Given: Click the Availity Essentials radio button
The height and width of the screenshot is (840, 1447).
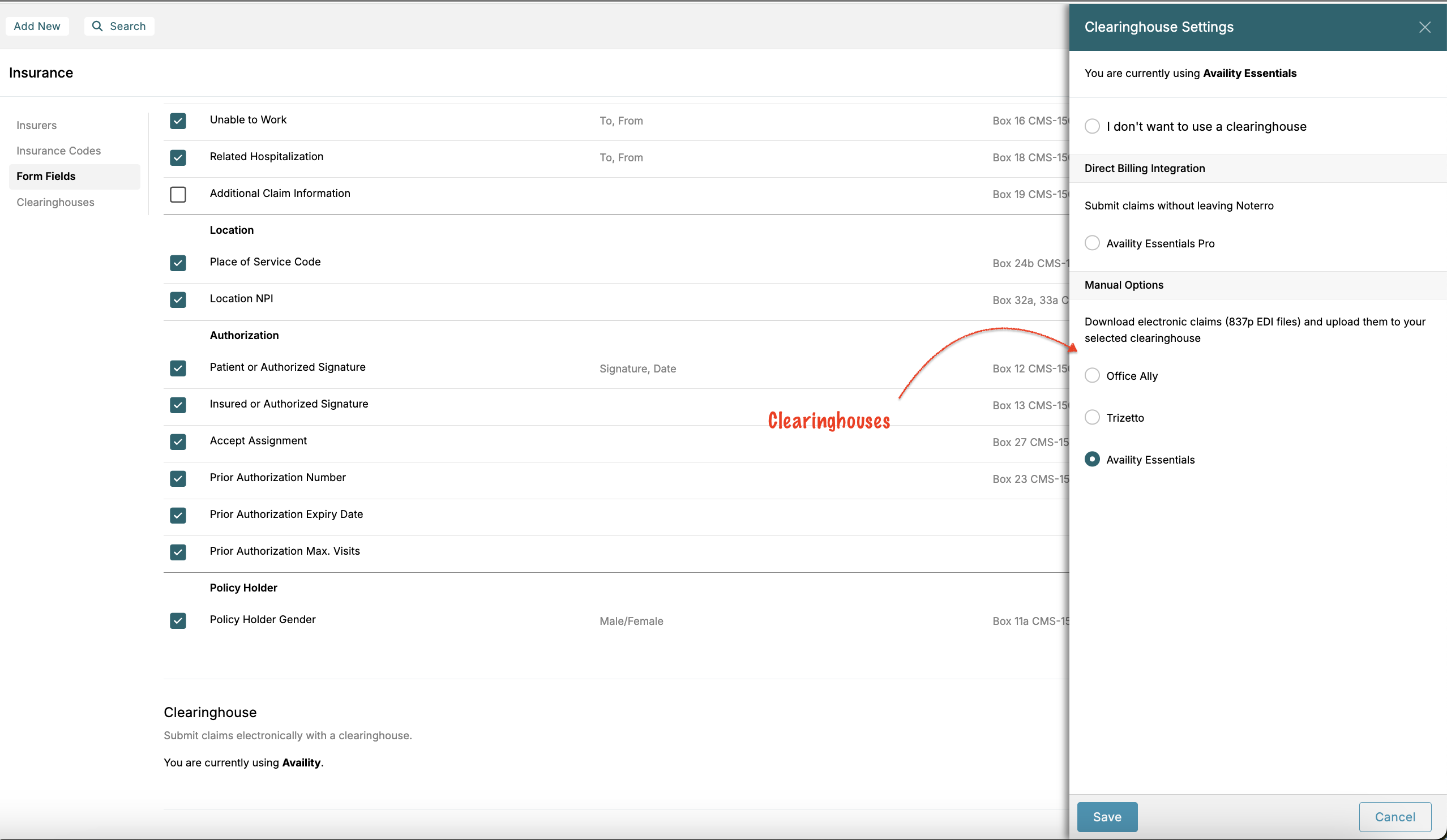Looking at the screenshot, I should [1092, 459].
